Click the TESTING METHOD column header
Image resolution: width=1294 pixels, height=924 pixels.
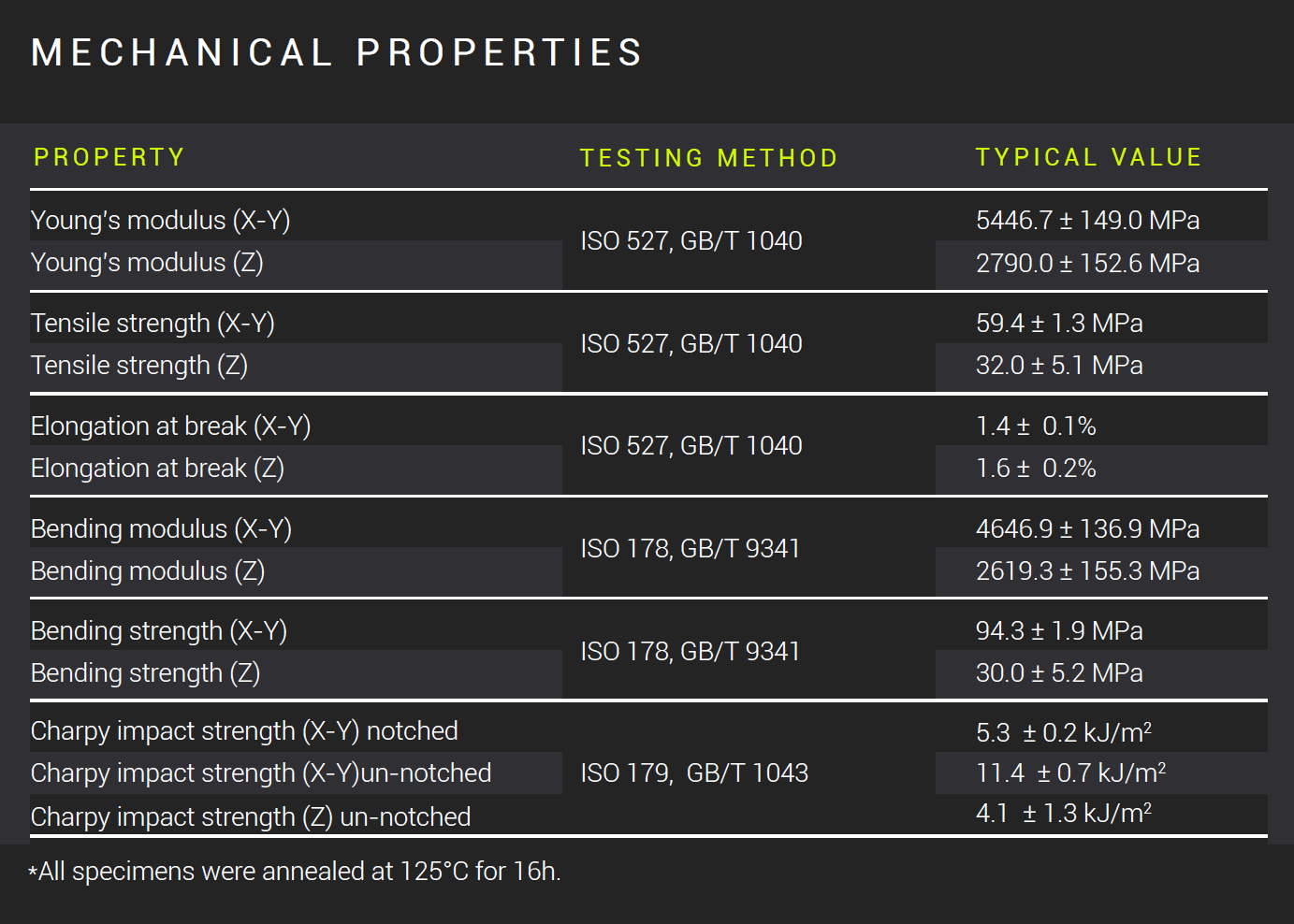pos(708,158)
